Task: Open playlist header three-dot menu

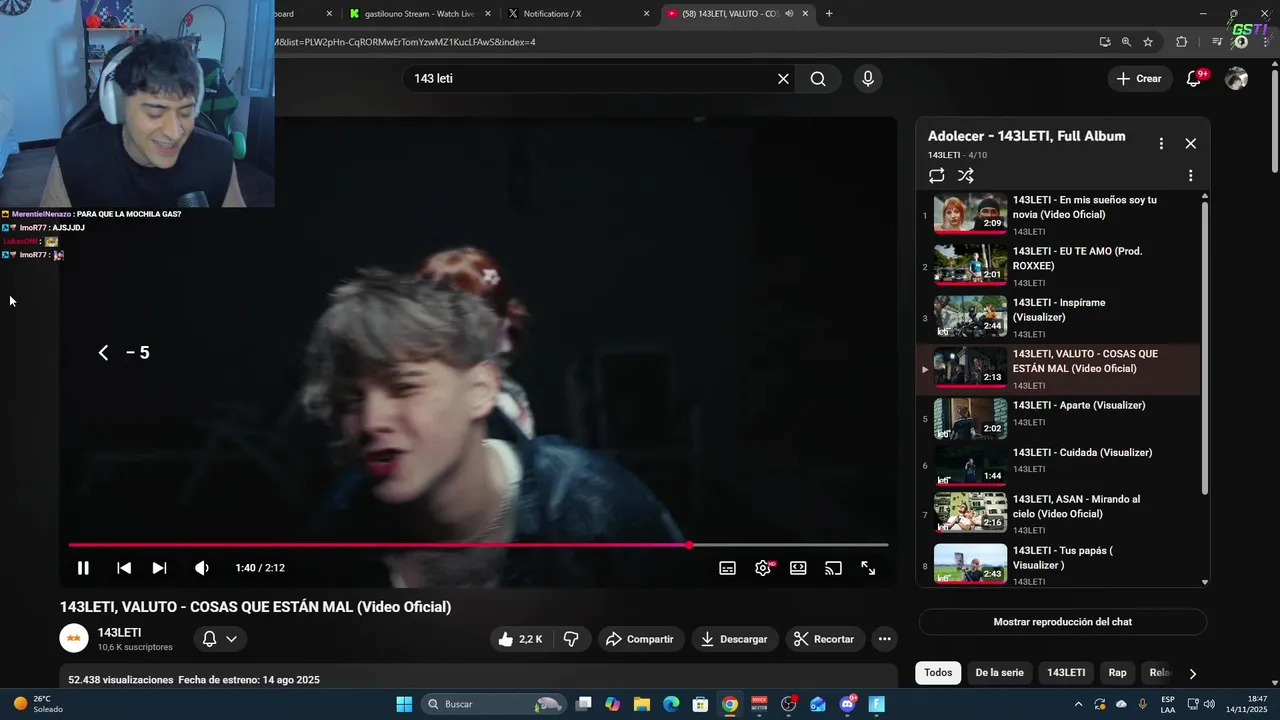Action: pos(1161,143)
